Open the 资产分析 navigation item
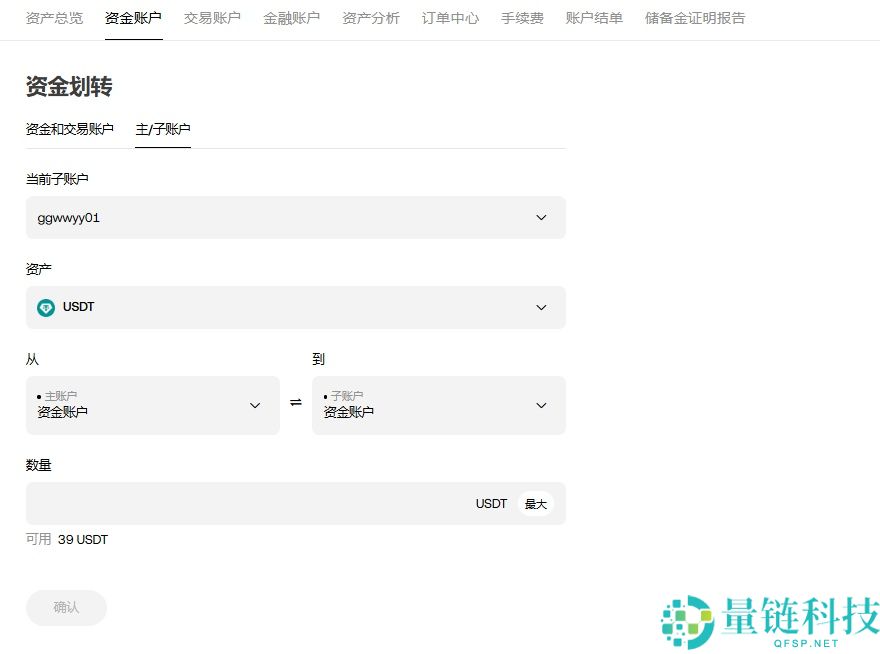The width and height of the screenshot is (880, 654). [370, 17]
